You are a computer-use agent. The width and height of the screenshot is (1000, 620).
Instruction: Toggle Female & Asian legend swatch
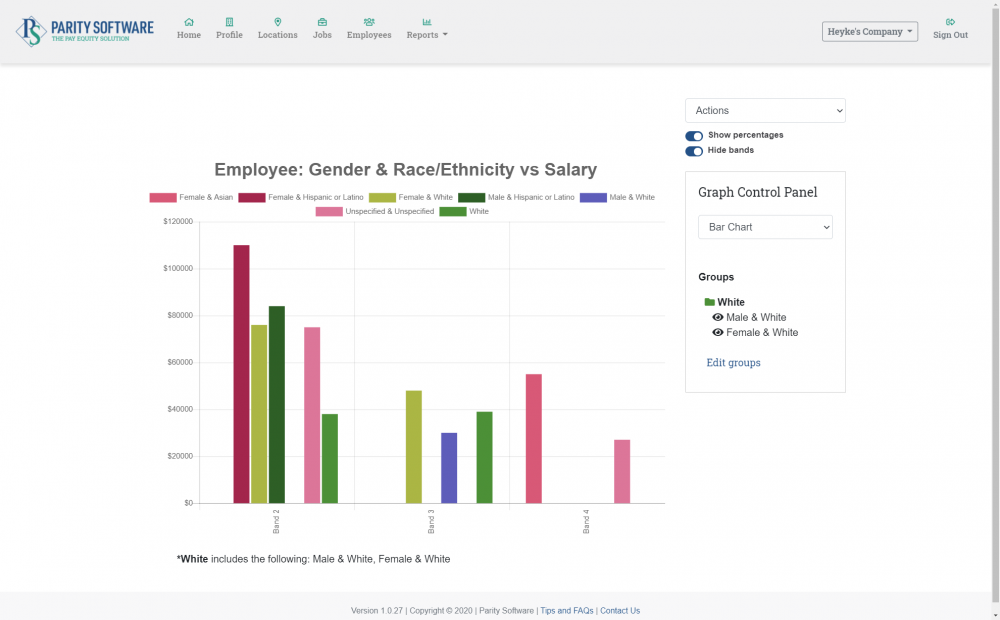(163, 198)
